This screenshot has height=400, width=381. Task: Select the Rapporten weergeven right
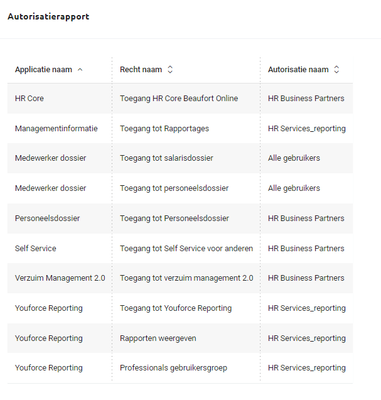point(158,338)
